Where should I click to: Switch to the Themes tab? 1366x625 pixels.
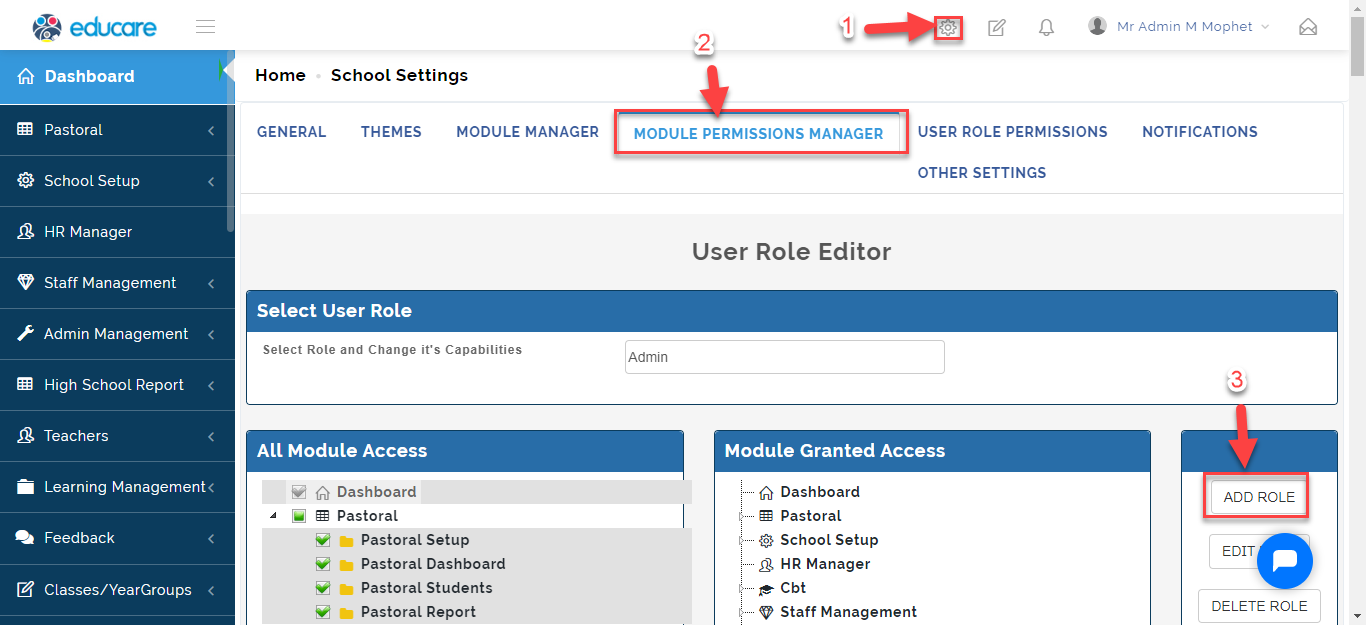click(391, 132)
